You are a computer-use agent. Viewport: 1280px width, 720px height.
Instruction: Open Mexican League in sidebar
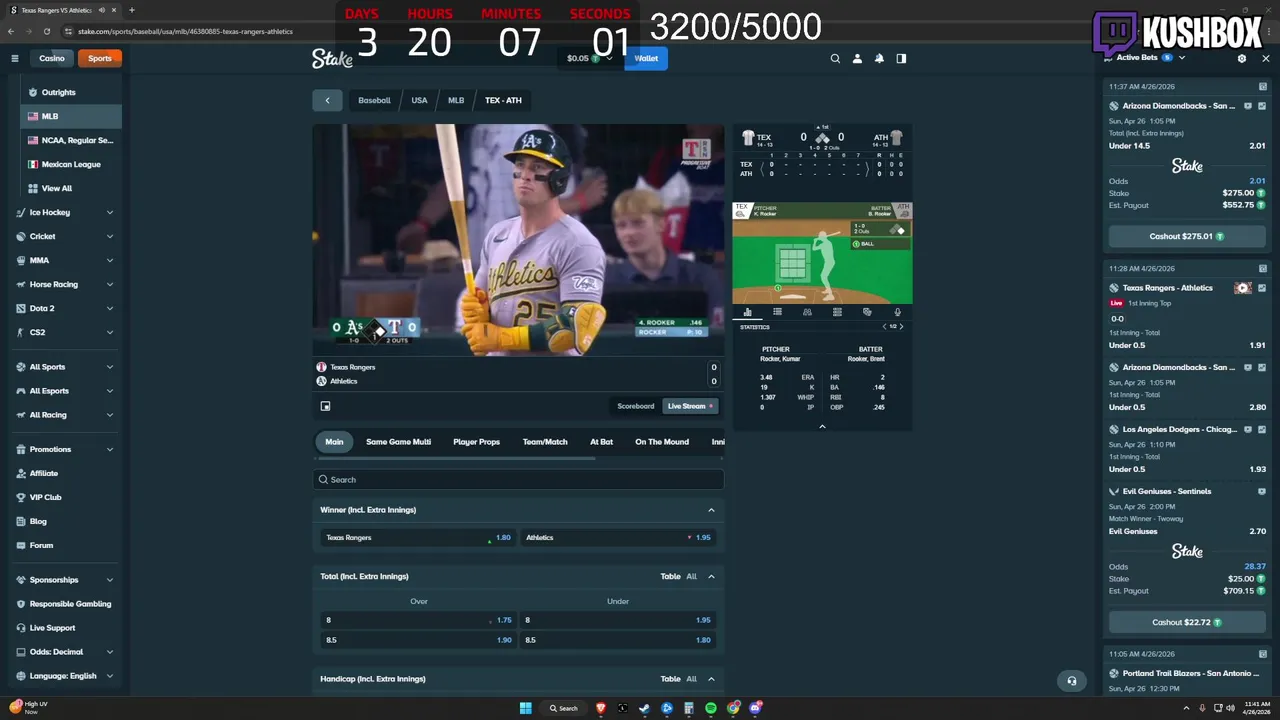pos(71,164)
